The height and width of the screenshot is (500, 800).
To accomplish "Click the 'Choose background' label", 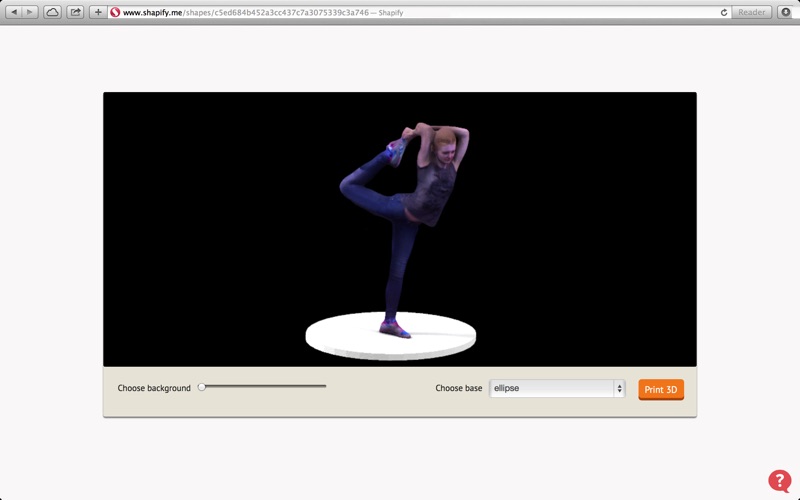I will click(x=154, y=388).
